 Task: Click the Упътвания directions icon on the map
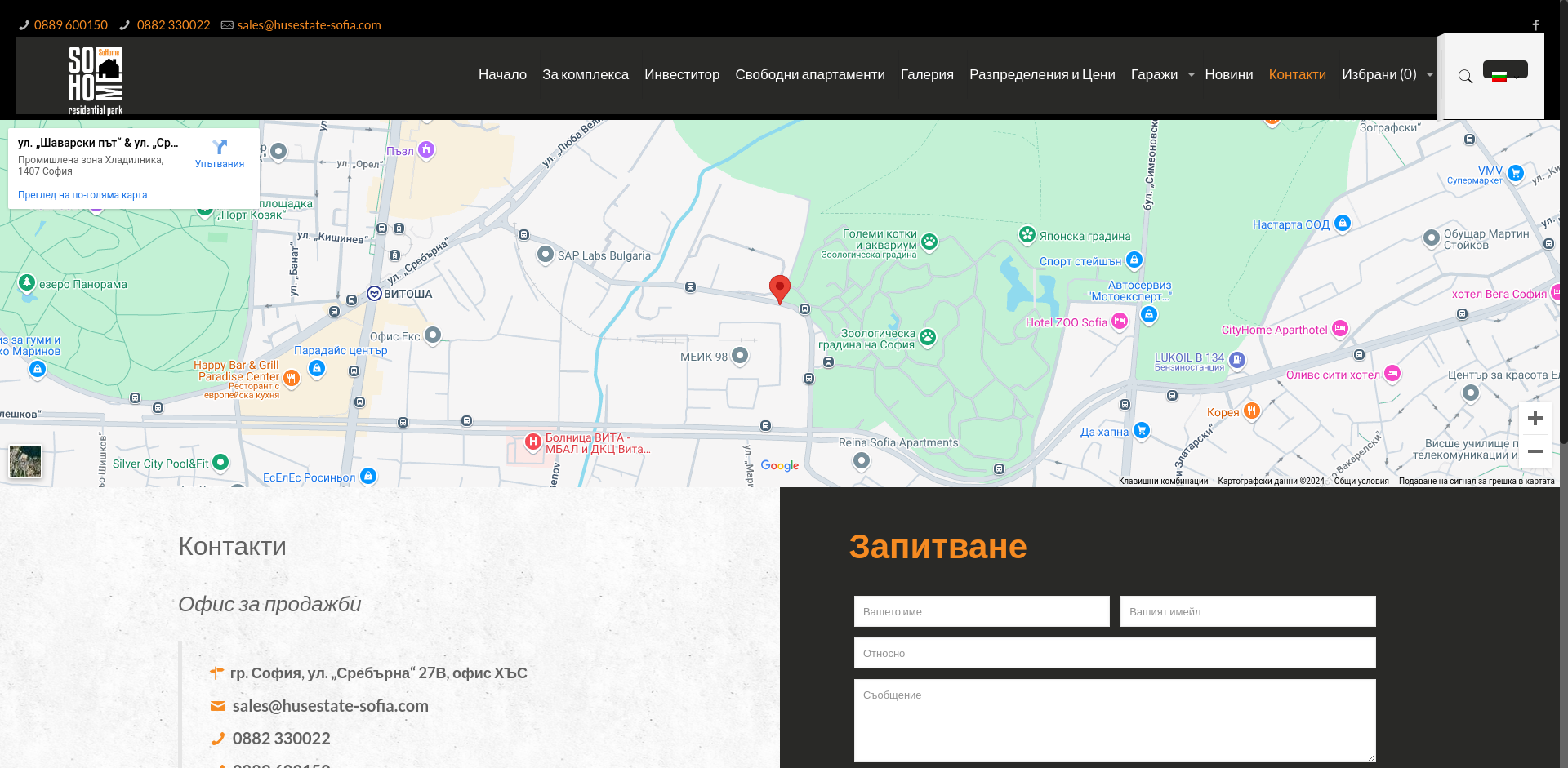point(219,148)
